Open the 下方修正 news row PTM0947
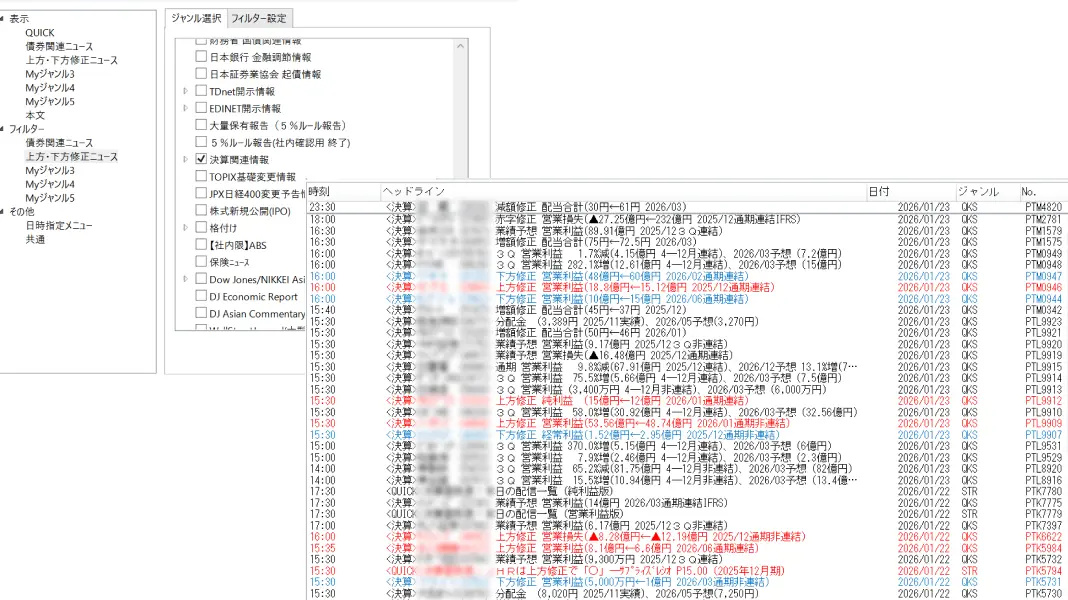Image resolution: width=1068 pixels, height=600 pixels. click(687, 277)
